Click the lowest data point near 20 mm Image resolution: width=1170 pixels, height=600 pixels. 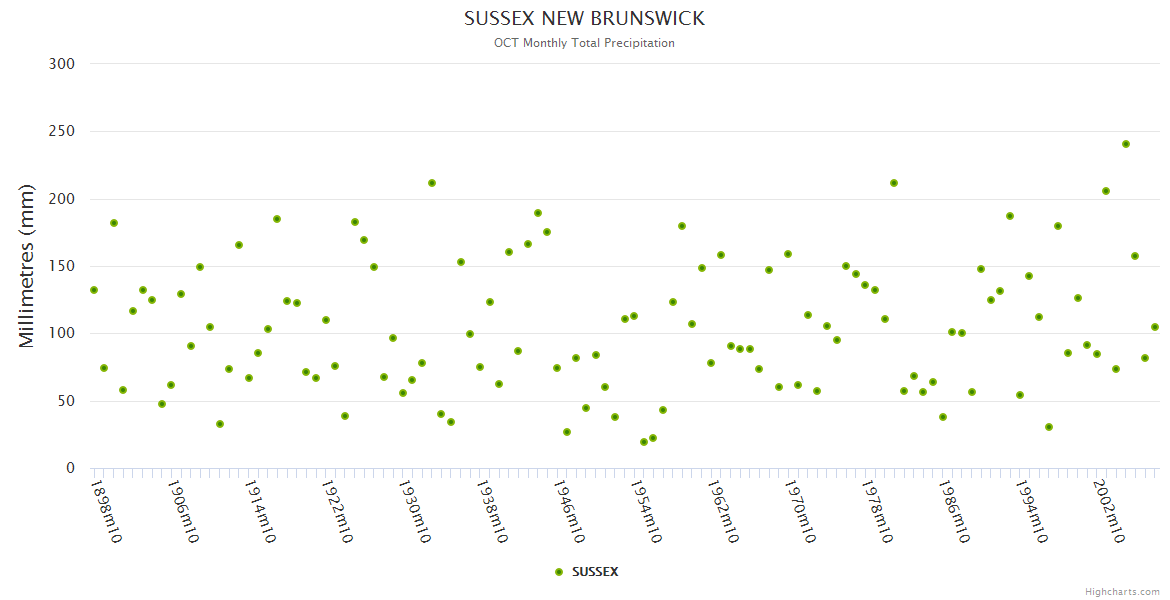[x=644, y=443]
